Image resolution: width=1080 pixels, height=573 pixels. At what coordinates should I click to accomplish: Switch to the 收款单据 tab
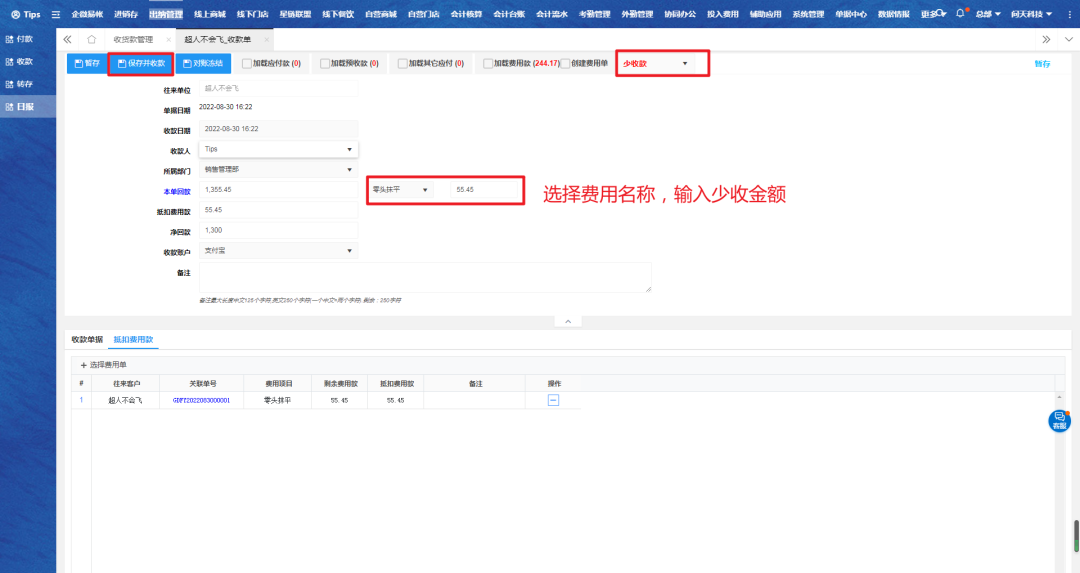coord(87,340)
